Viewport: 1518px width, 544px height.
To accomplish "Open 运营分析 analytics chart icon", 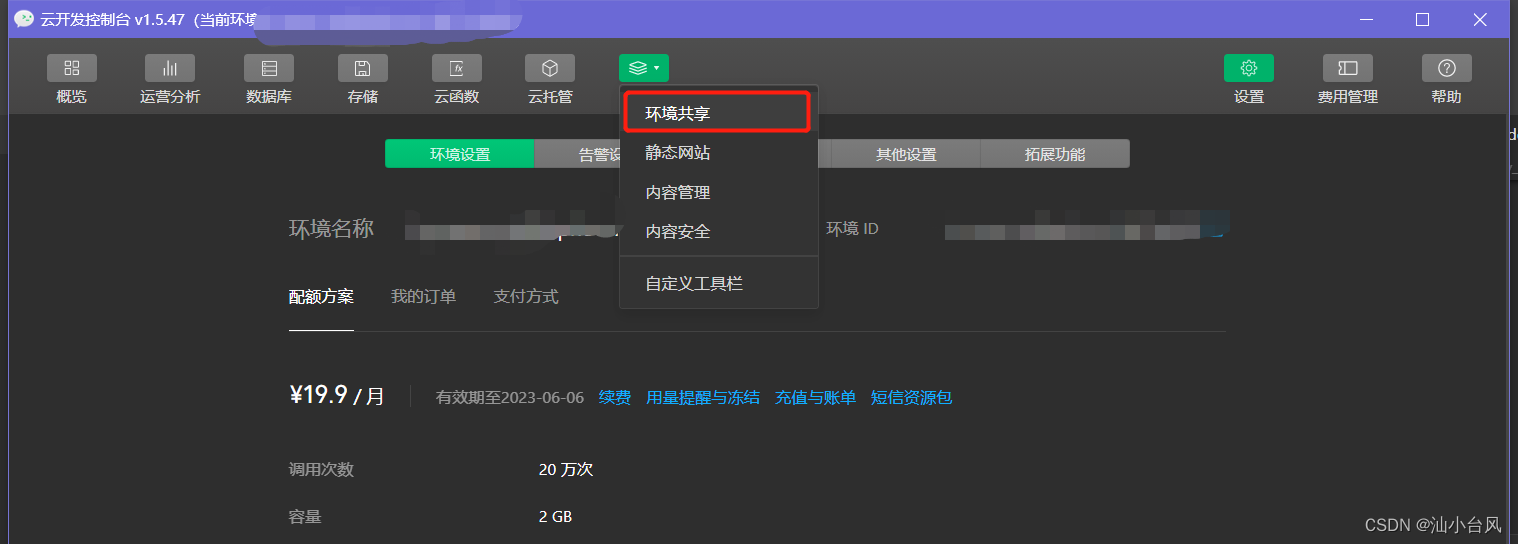I will click(170, 68).
